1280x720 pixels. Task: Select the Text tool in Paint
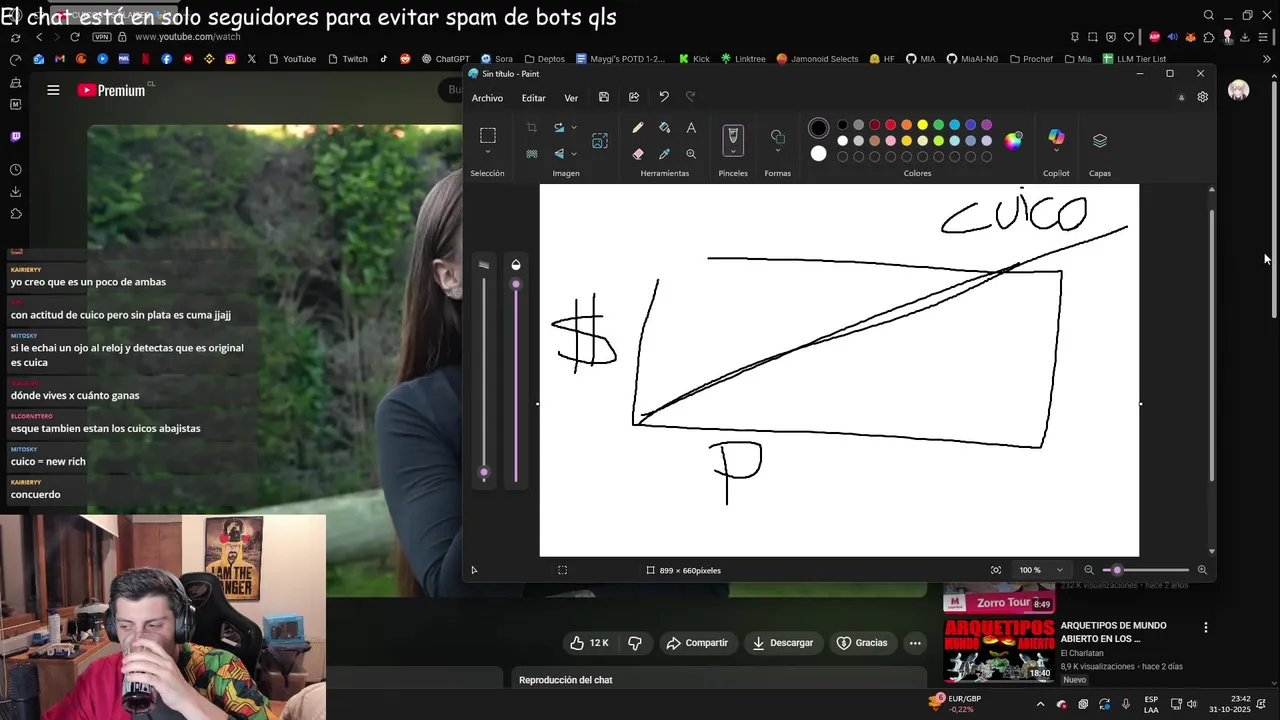point(691,128)
